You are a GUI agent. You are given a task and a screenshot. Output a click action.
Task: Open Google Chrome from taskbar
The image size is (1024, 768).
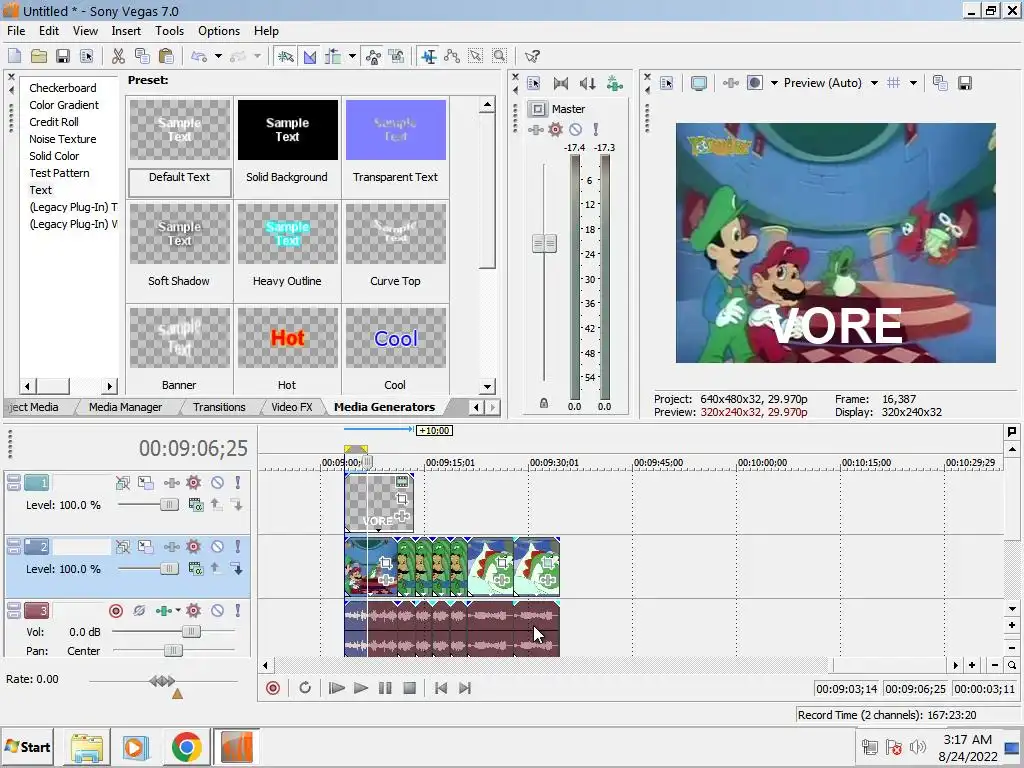coord(186,747)
